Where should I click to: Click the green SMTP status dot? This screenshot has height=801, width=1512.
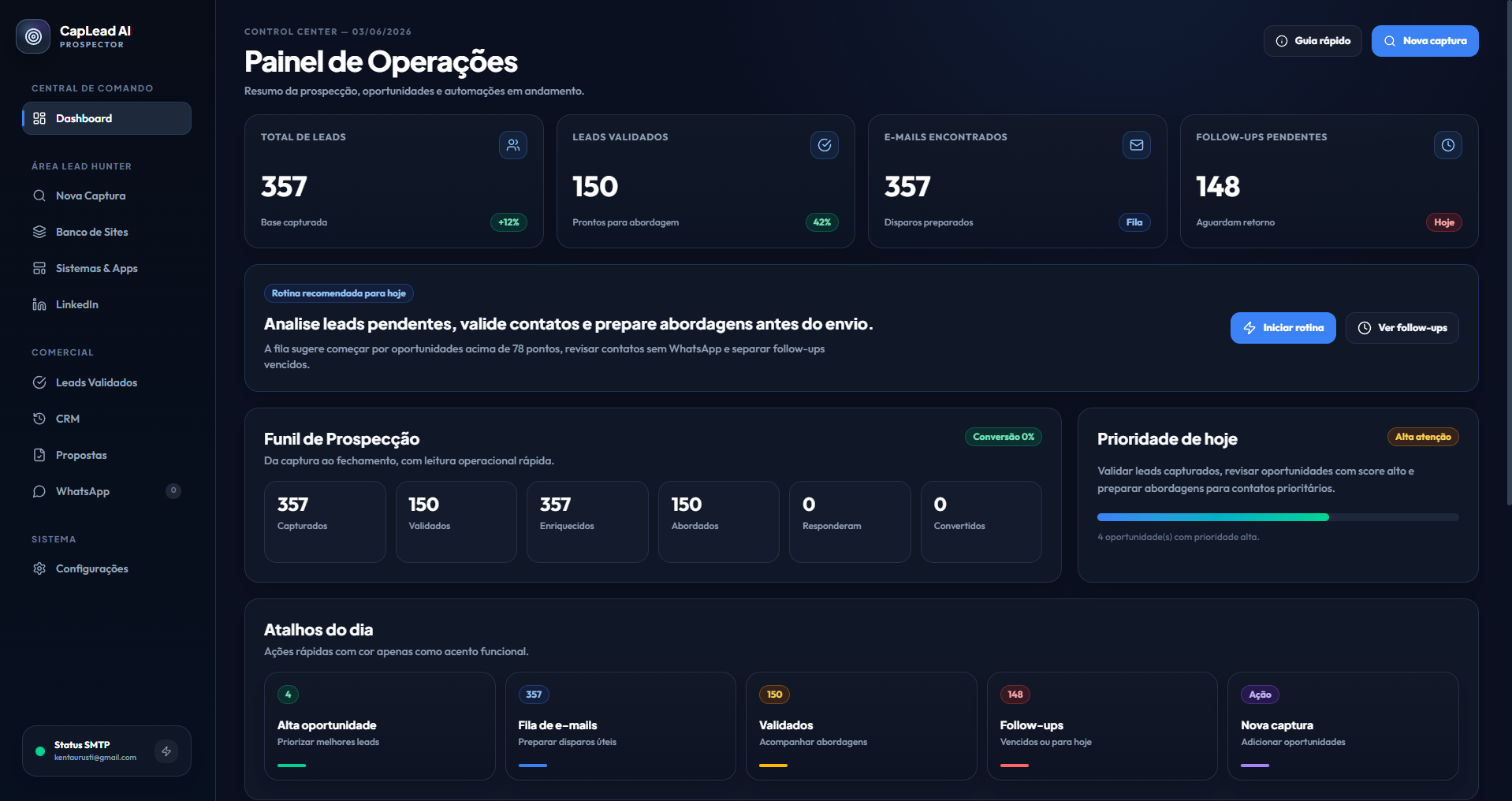pos(40,751)
